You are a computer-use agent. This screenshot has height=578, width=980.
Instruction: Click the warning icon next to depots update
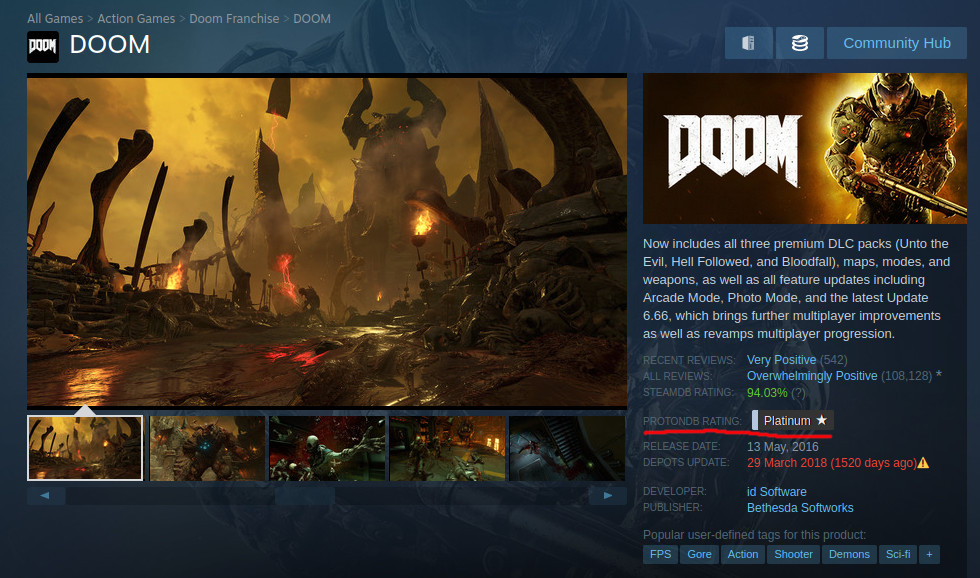[923, 463]
